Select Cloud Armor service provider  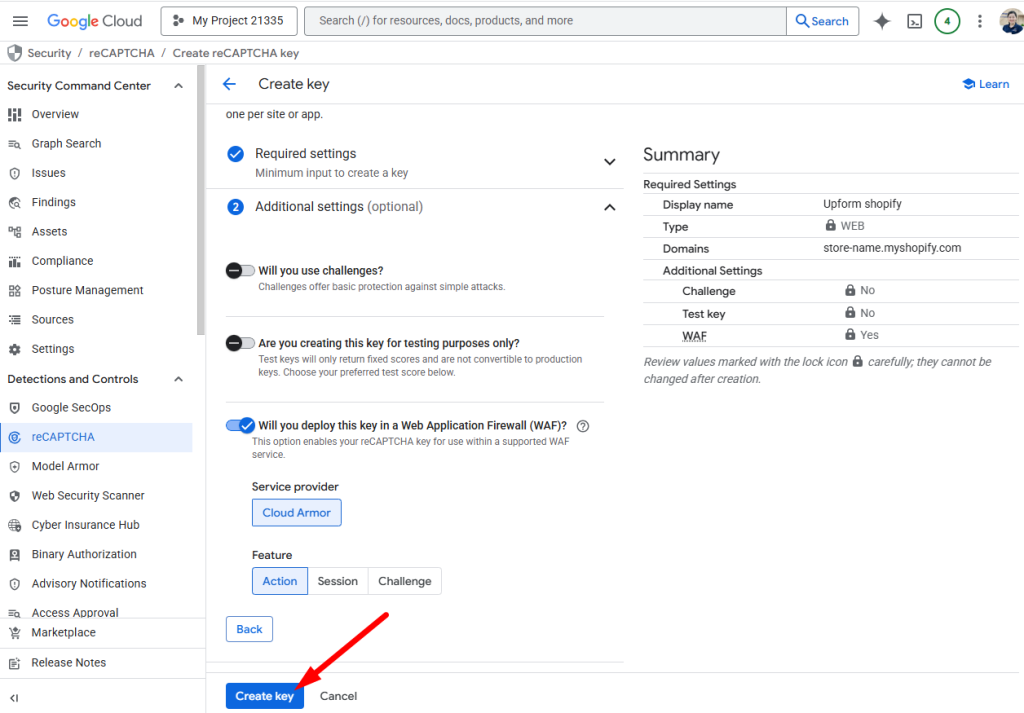click(296, 513)
